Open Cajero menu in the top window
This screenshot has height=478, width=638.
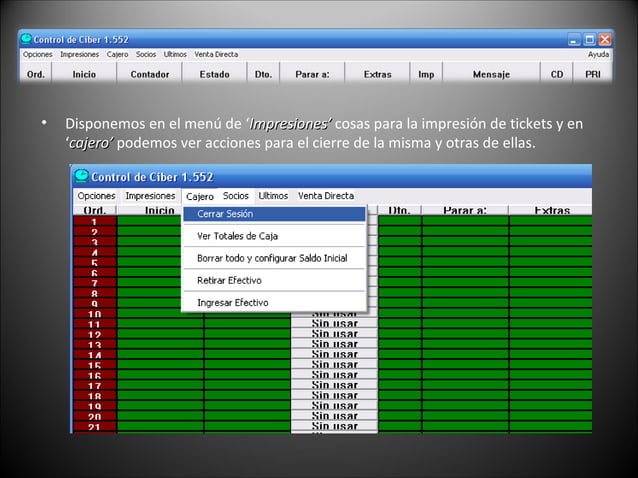tap(117, 55)
